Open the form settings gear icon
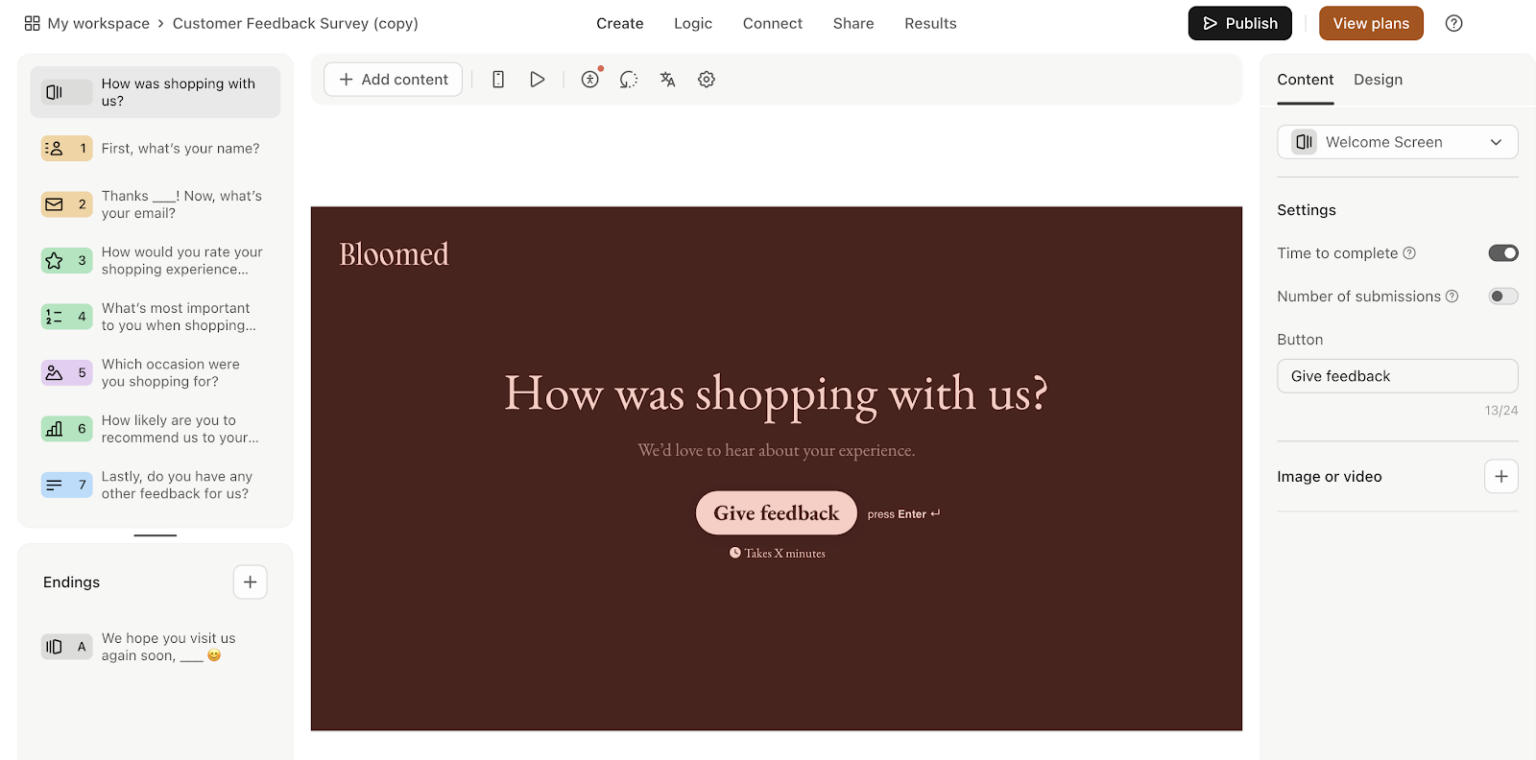This screenshot has width=1536, height=760. click(x=706, y=79)
